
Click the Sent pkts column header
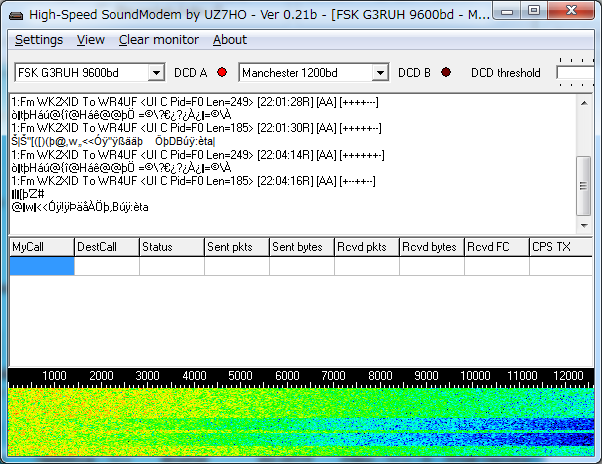point(237,247)
